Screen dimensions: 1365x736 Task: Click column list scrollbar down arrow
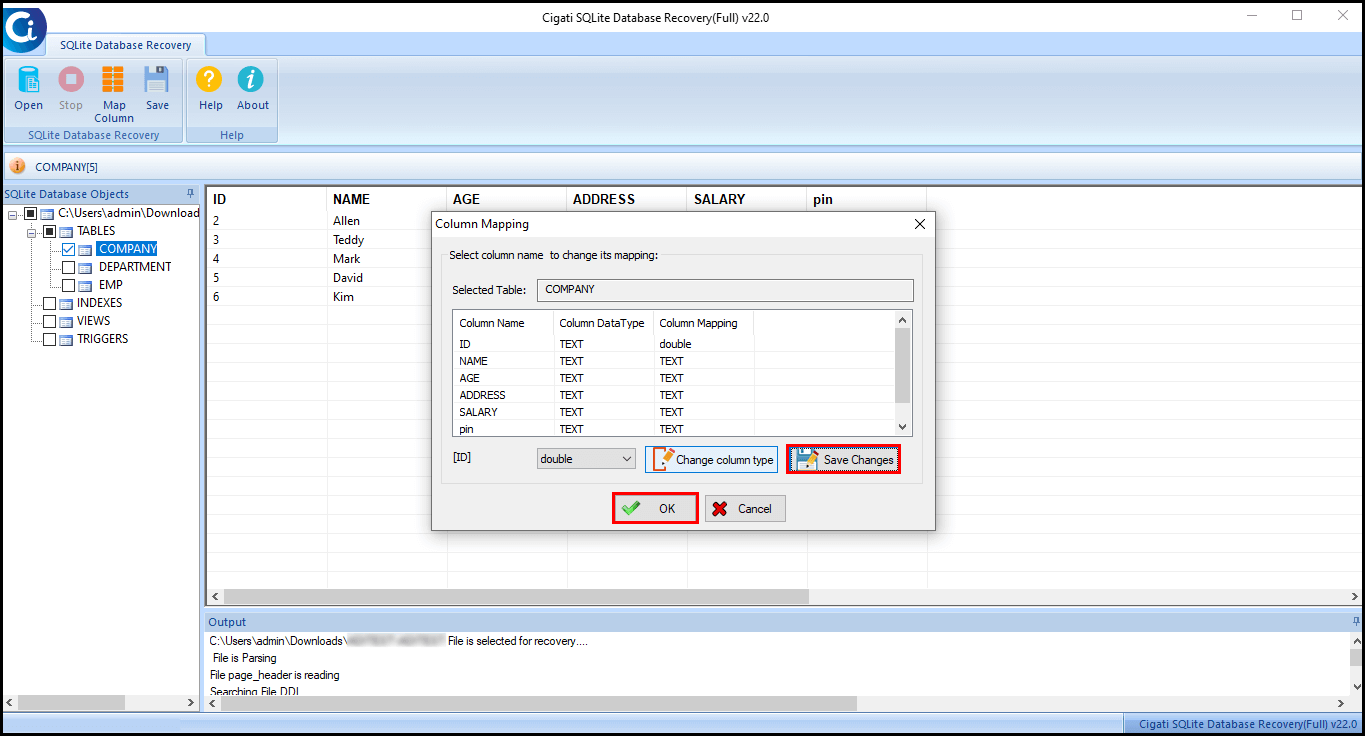pyautogui.click(x=902, y=427)
